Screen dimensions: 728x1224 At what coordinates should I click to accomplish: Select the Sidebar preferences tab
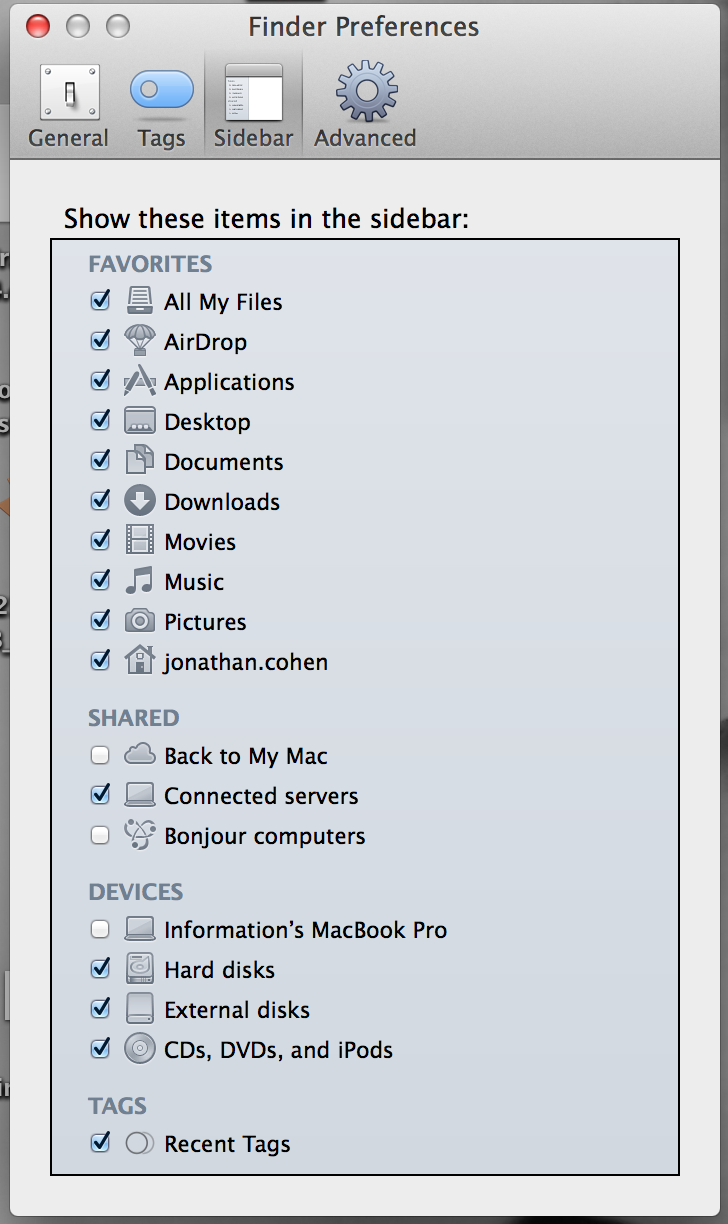pos(253,106)
